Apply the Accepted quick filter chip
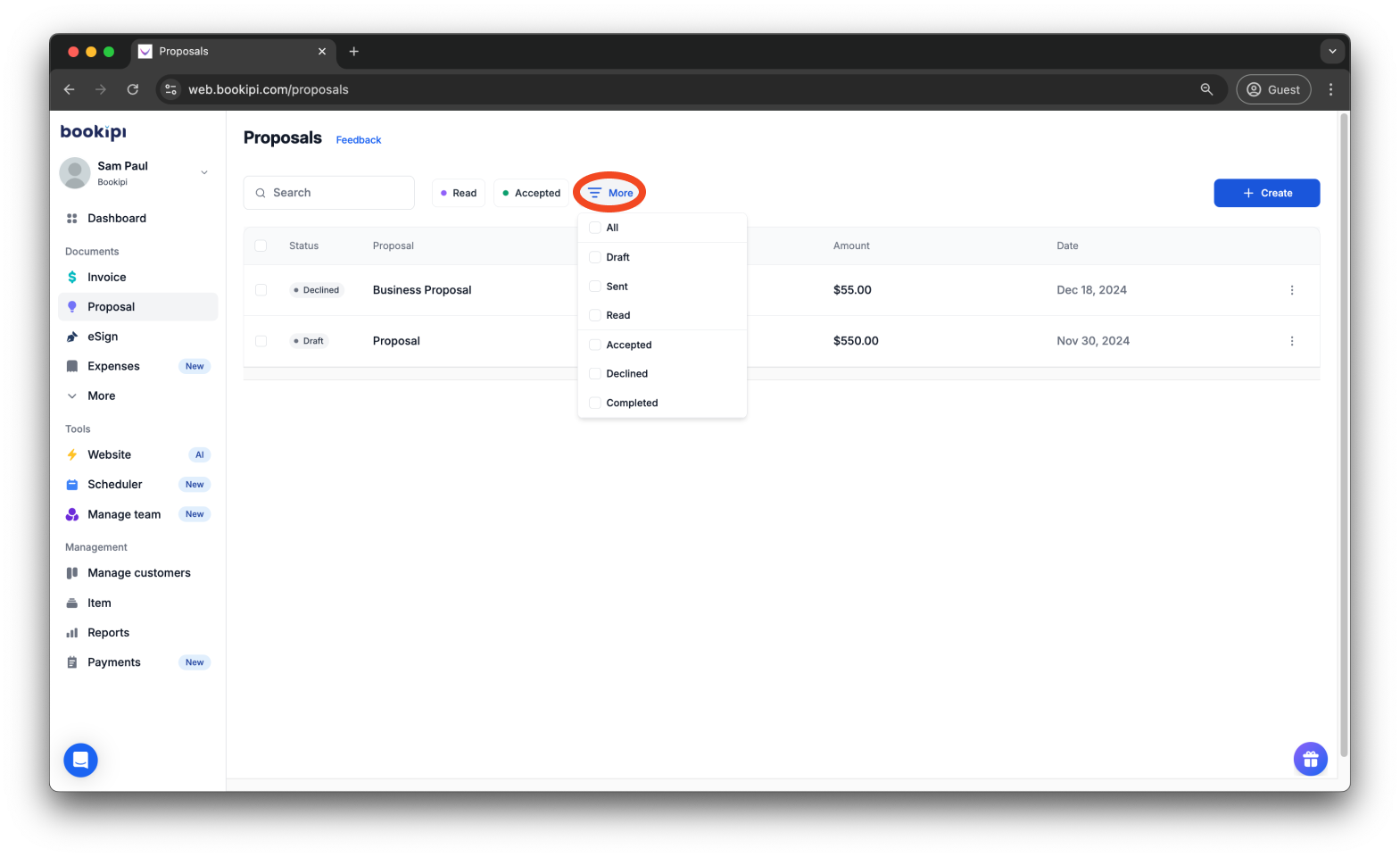Screen dimensions: 1400x857 click(x=531, y=193)
